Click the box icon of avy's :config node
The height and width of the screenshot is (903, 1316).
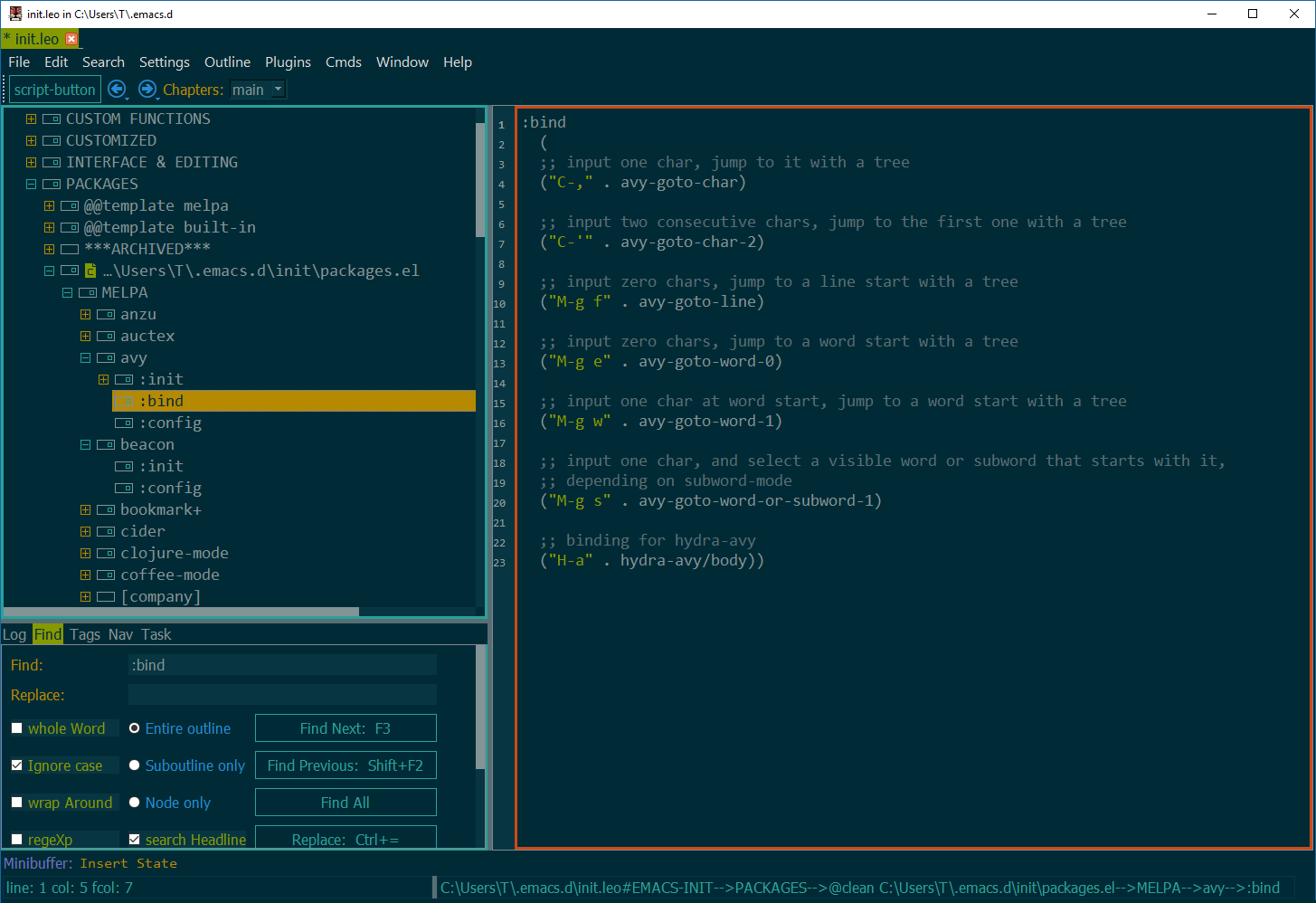pos(124,423)
